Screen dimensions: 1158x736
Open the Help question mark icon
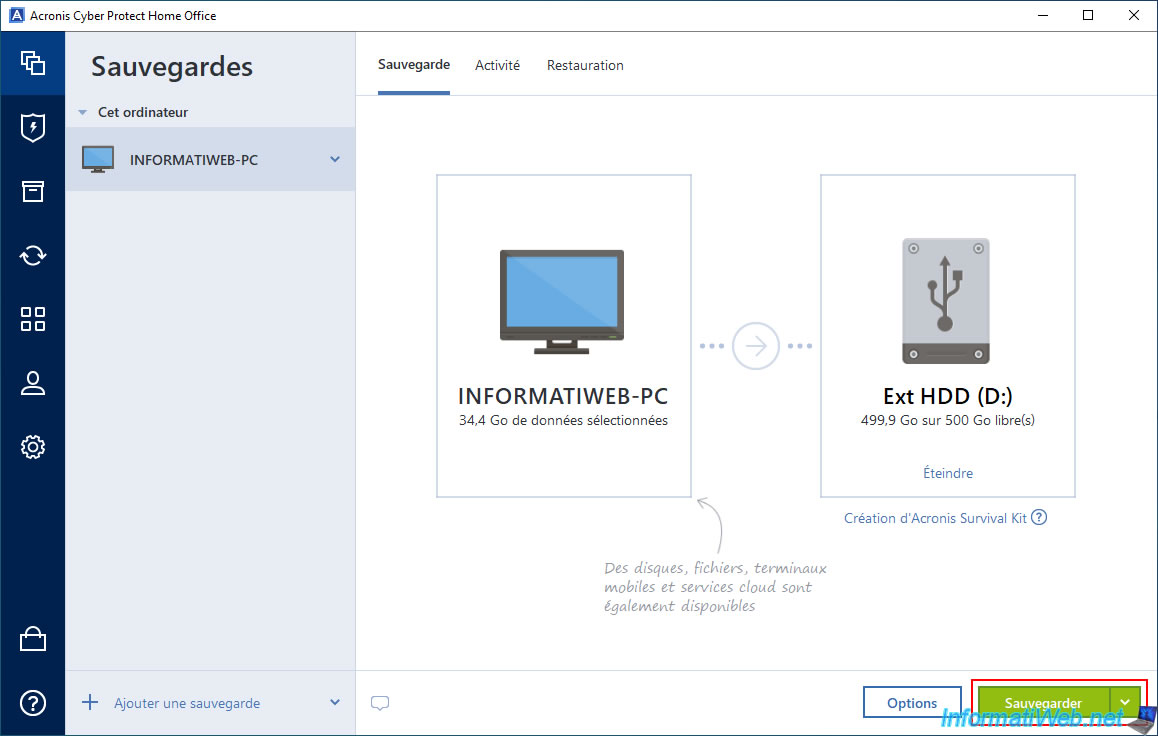point(32,703)
